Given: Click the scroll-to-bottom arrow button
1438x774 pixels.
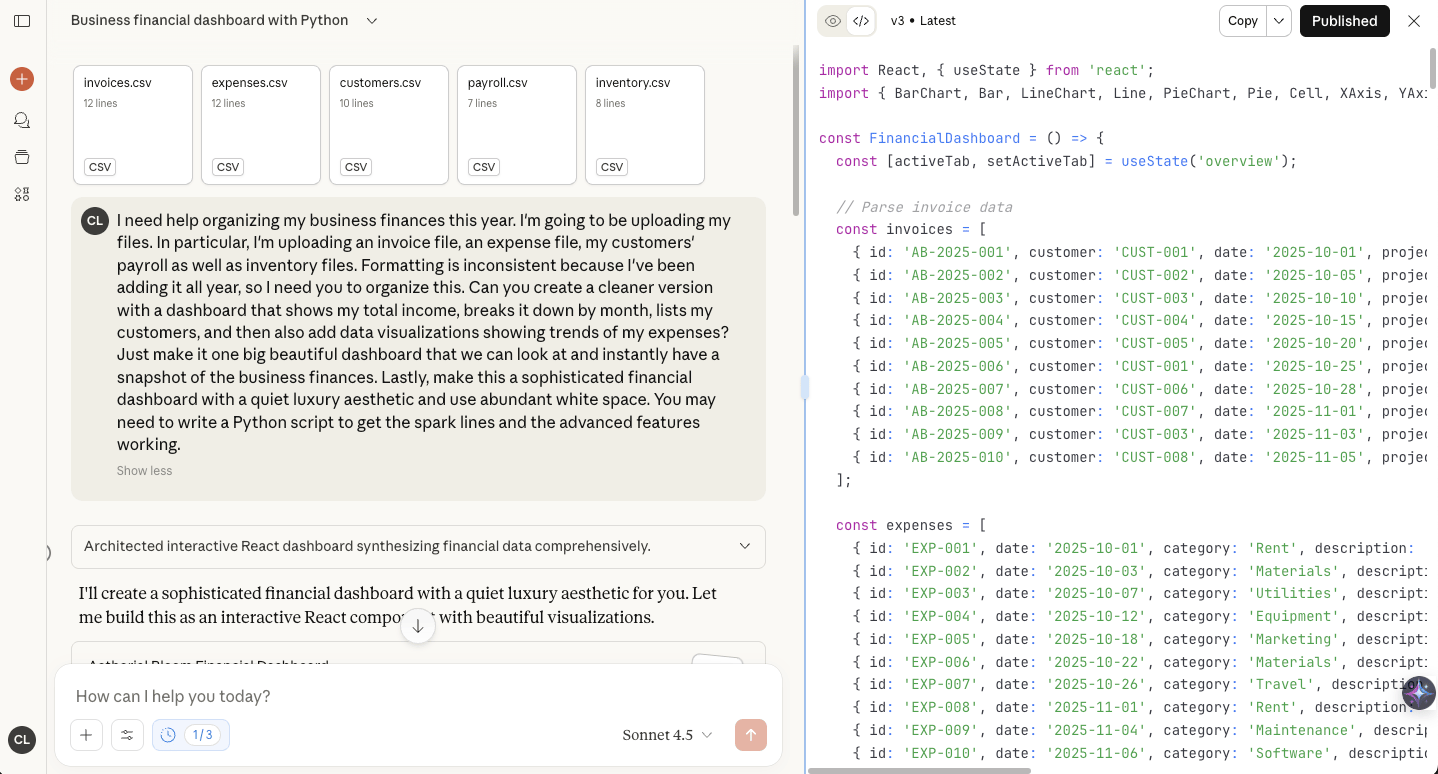Looking at the screenshot, I should [x=418, y=626].
